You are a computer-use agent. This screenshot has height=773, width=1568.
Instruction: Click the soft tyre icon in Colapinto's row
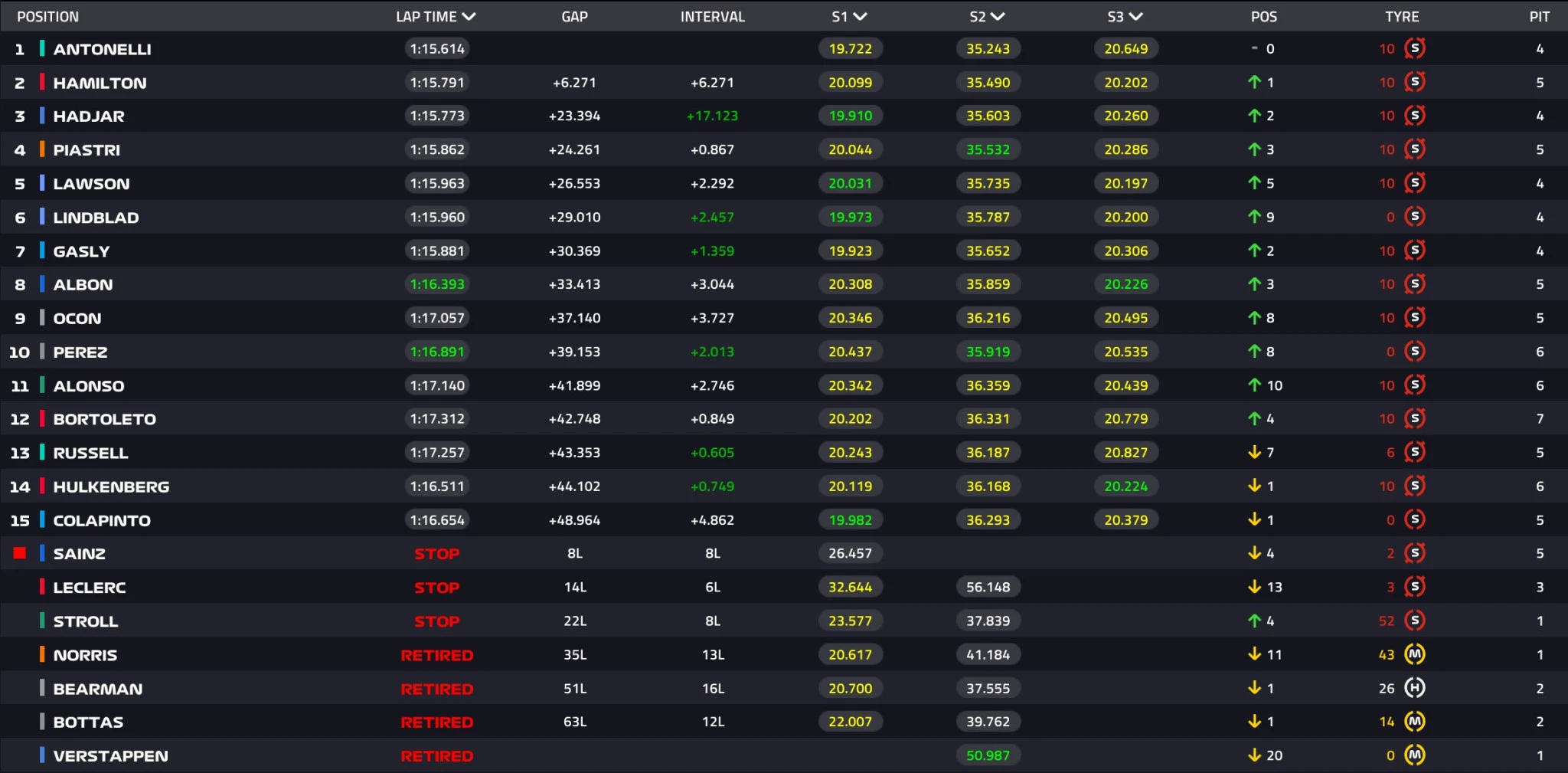click(1414, 520)
